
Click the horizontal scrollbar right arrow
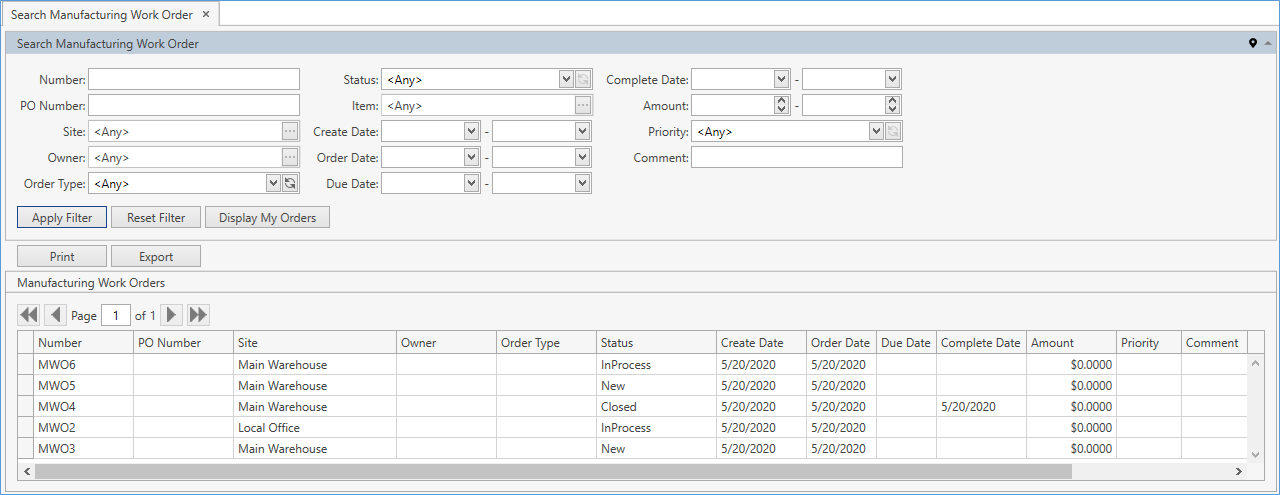point(1238,471)
